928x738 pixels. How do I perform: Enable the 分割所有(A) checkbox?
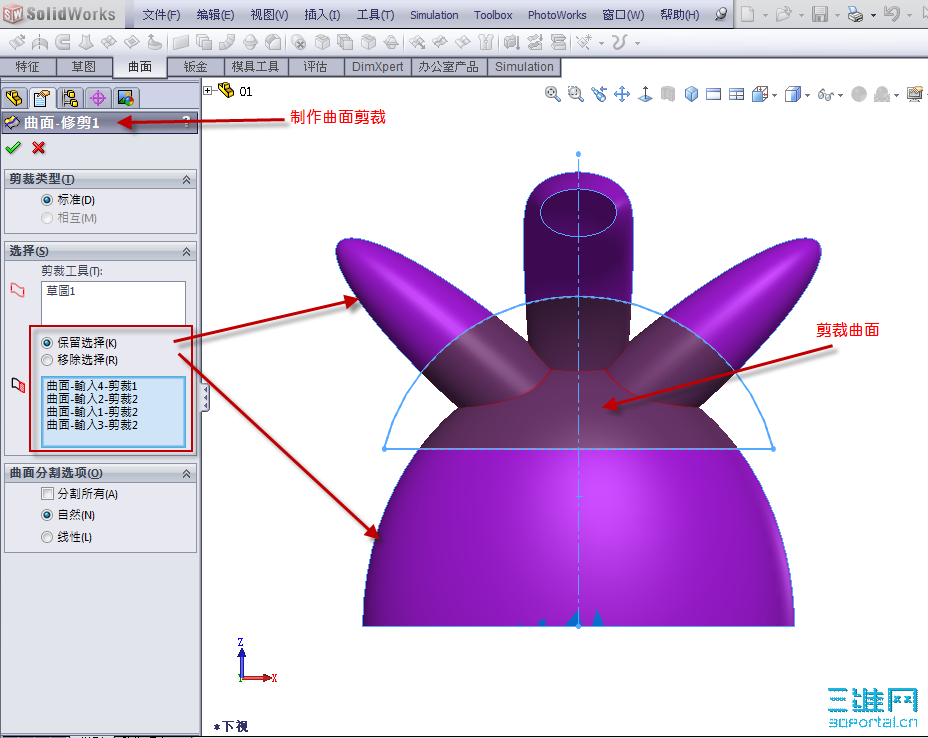click(x=47, y=494)
